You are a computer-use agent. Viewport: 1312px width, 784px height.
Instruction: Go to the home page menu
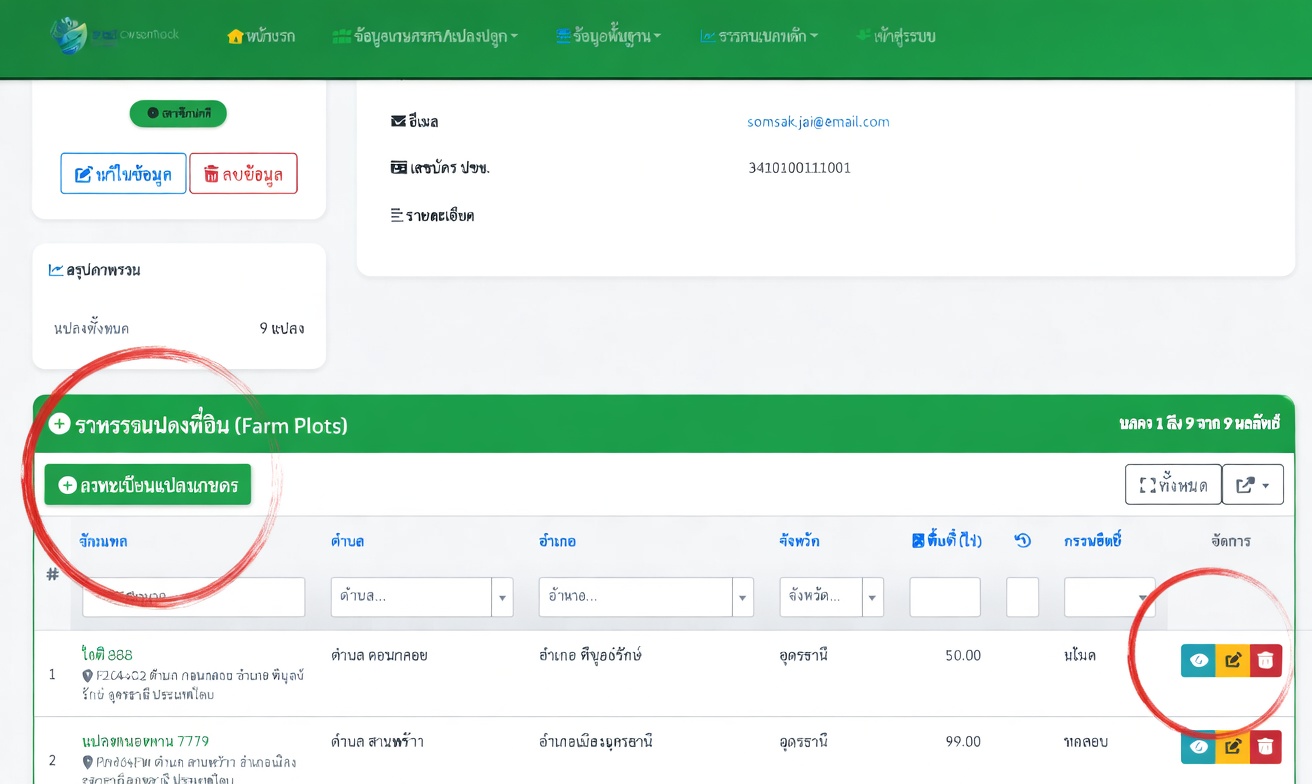coord(261,36)
